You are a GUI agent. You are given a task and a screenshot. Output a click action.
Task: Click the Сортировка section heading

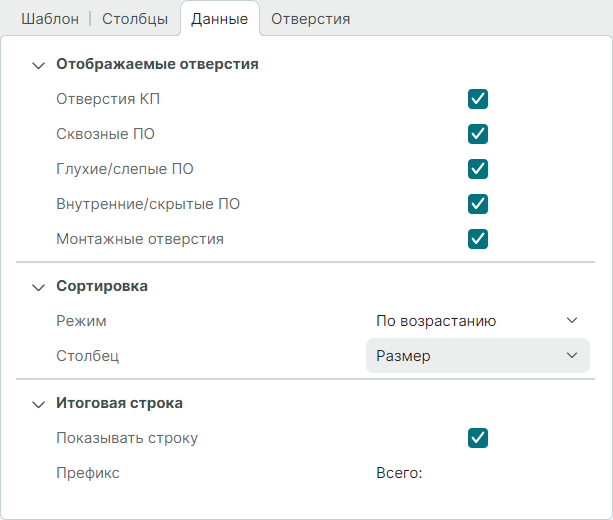pyautogui.click(x=102, y=286)
